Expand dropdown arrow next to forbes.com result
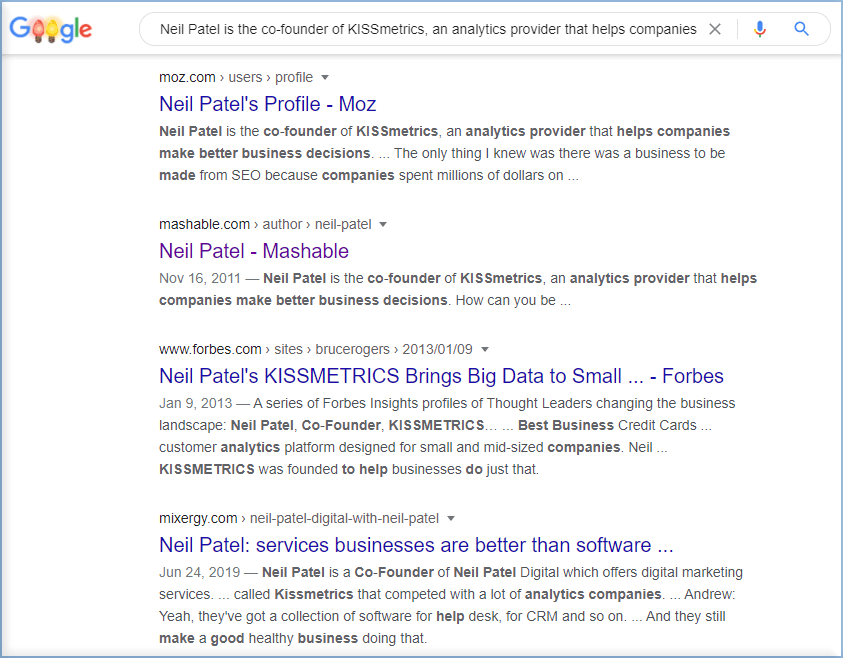Viewport: 843px width, 658px height. click(485, 349)
